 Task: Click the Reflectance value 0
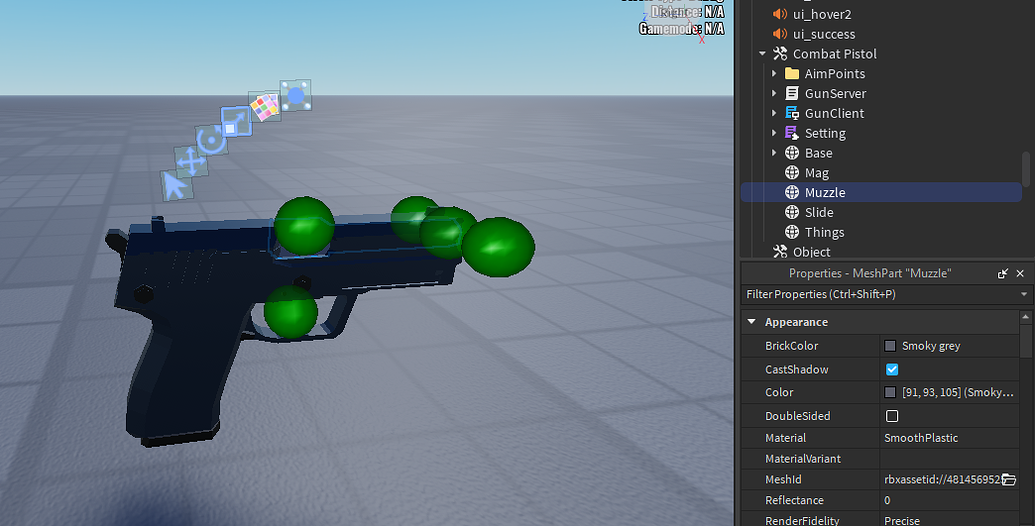[x=887, y=500]
